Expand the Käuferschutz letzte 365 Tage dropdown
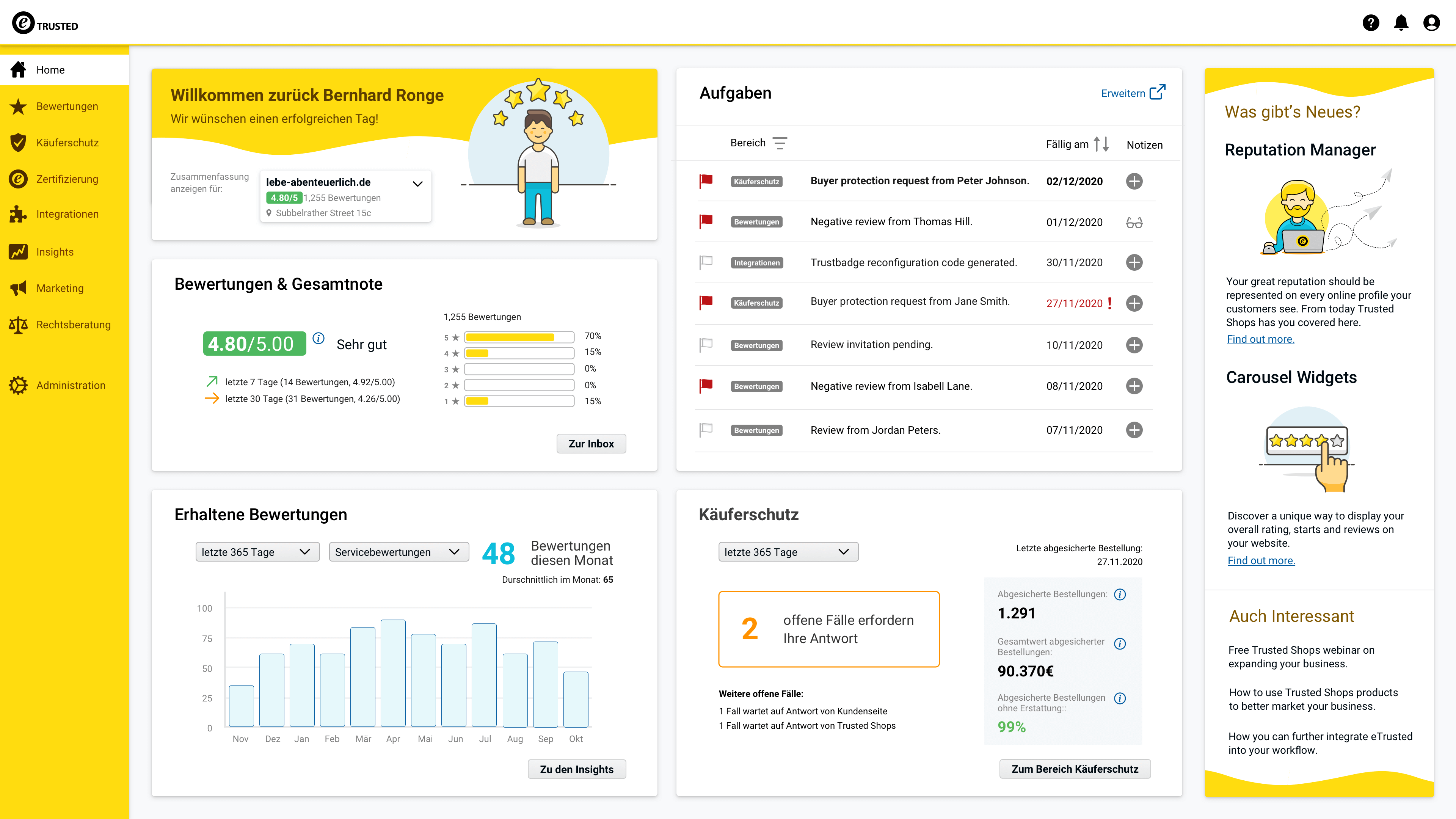The height and width of the screenshot is (819, 1456). [785, 551]
